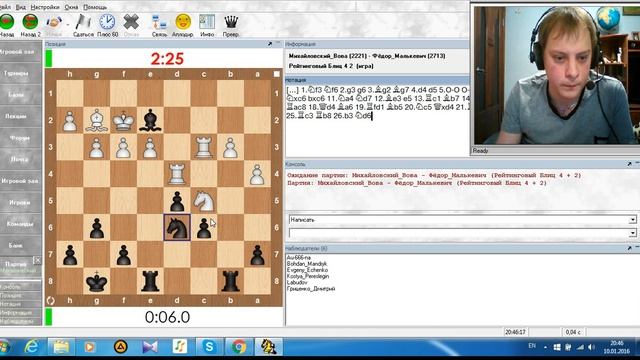Open the draw offer options dropdown arrow
The image size is (640, 360).
[67, 24]
